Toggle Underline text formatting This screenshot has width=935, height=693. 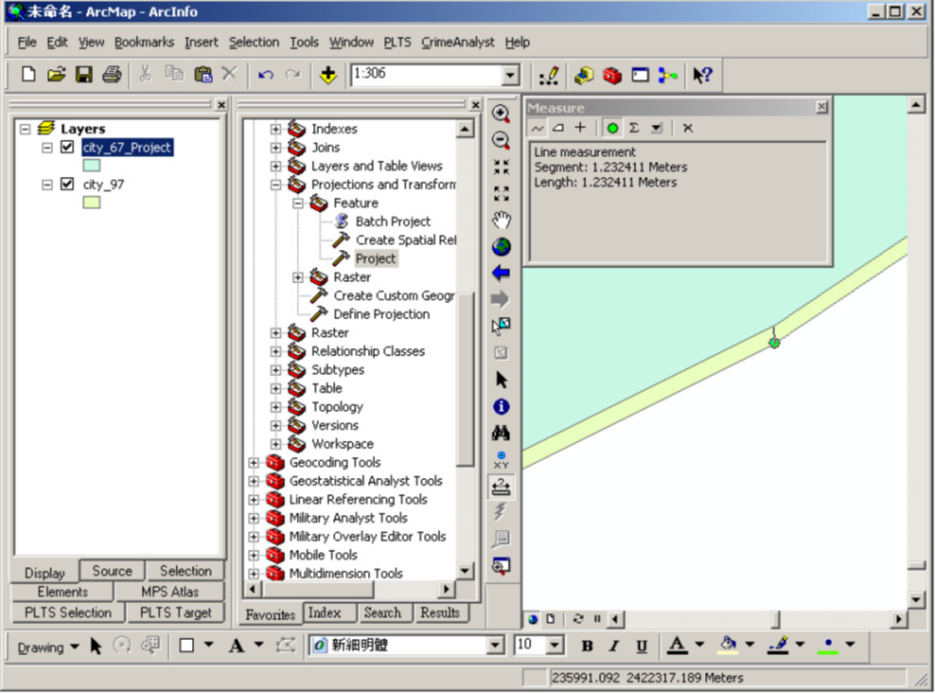click(x=642, y=646)
